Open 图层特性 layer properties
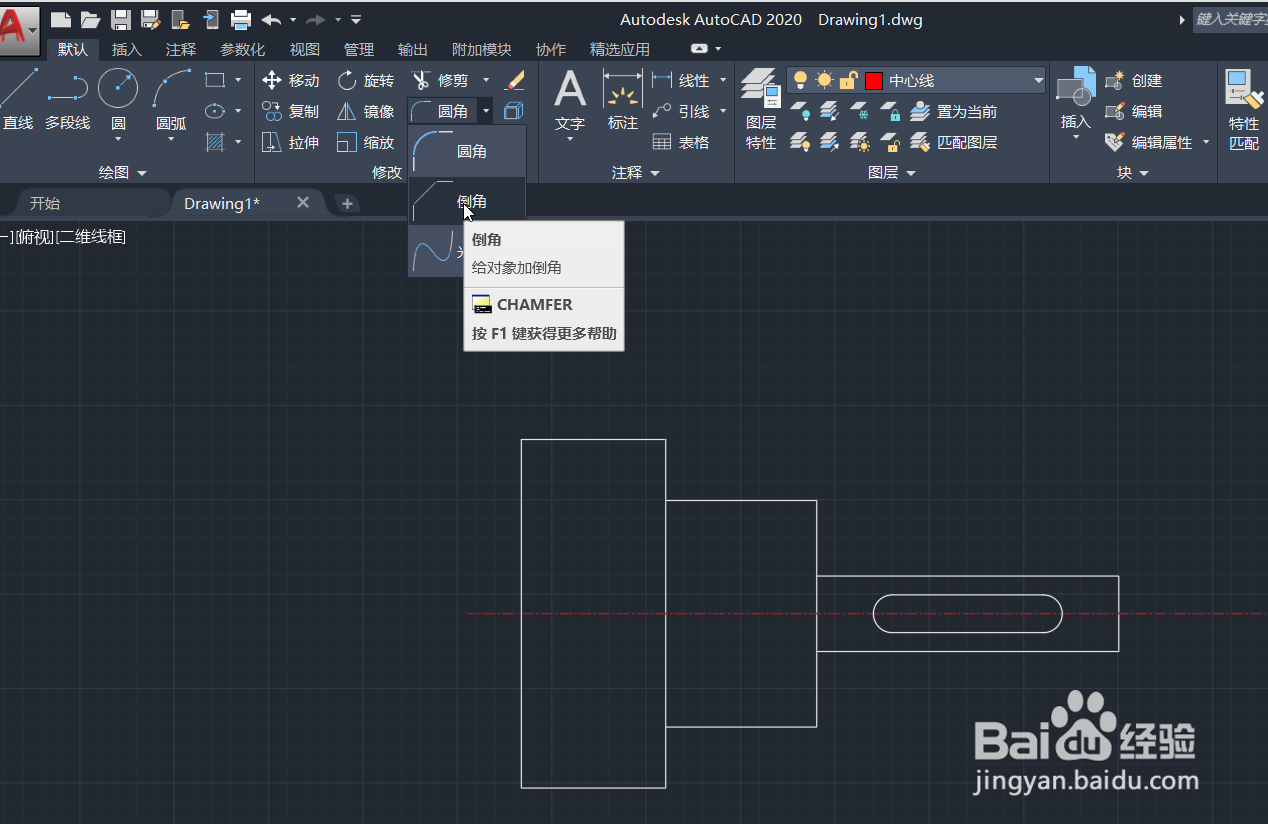This screenshot has height=824, width=1268. [x=761, y=110]
